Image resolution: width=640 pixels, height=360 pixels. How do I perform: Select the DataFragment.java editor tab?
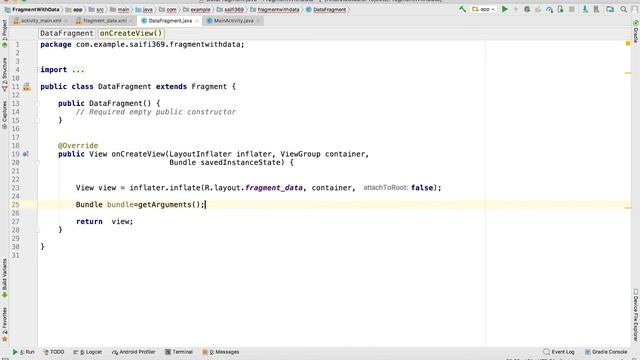pyautogui.click(x=170, y=20)
